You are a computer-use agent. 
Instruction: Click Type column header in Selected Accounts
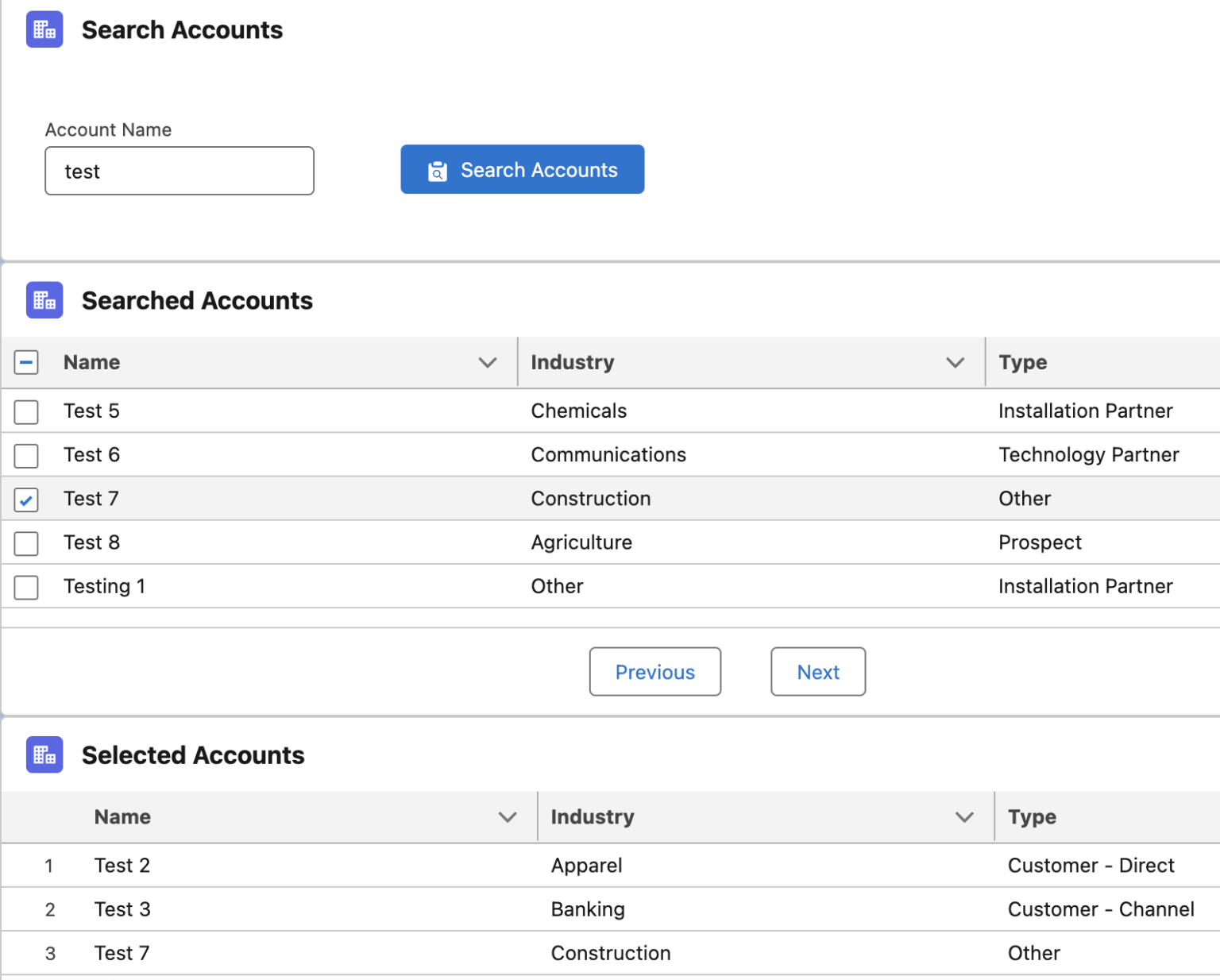[1032, 817]
